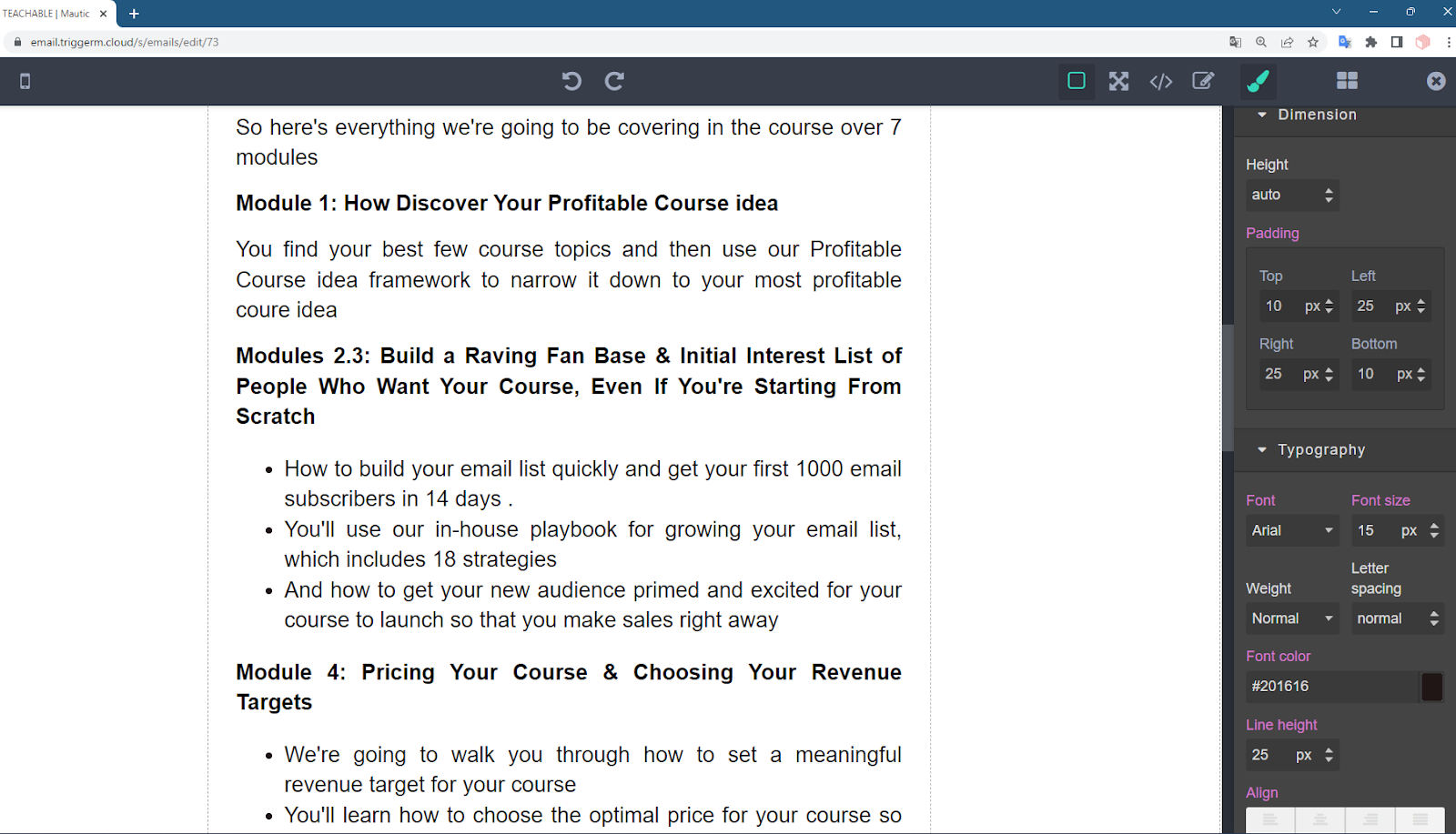Viewport: 1456px width, 834px height.
Task: Select center text alignment
Action: coord(1319,819)
